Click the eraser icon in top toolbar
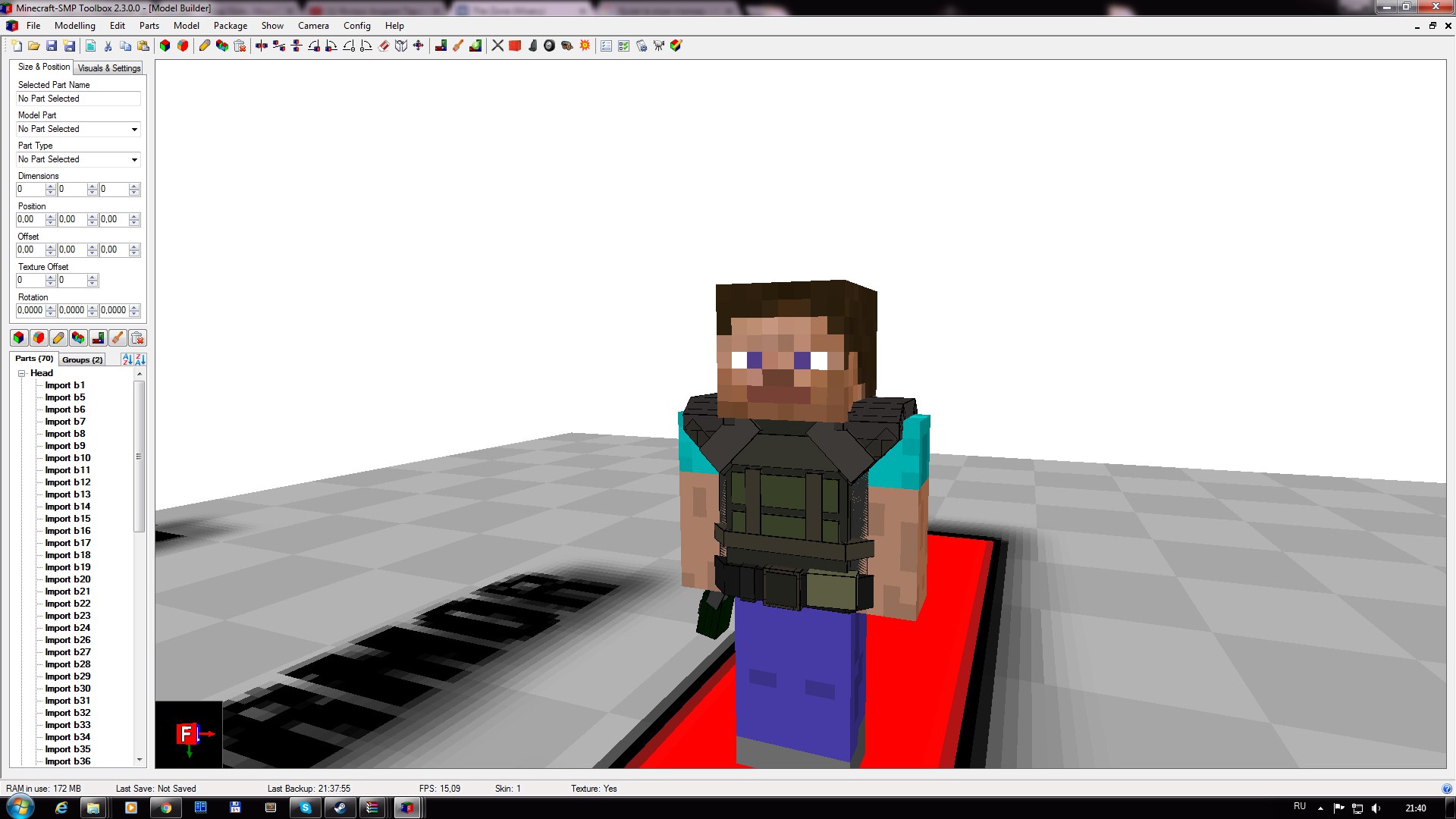Viewport: 1456px width, 819px height. (x=384, y=45)
